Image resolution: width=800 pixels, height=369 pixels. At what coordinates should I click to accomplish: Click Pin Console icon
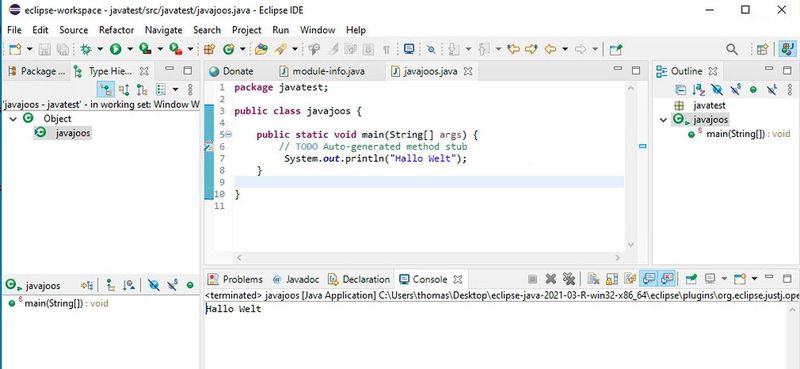[x=691, y=279]
